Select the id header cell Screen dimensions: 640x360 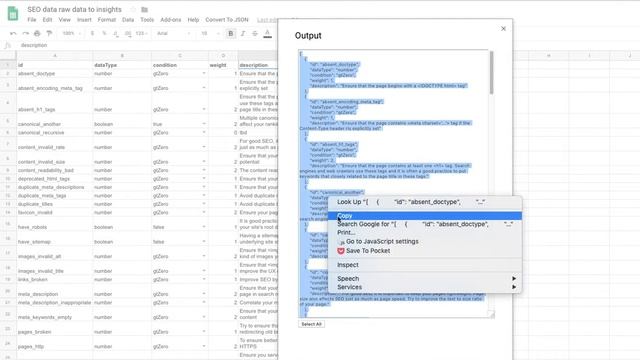(x=55, y=65)
